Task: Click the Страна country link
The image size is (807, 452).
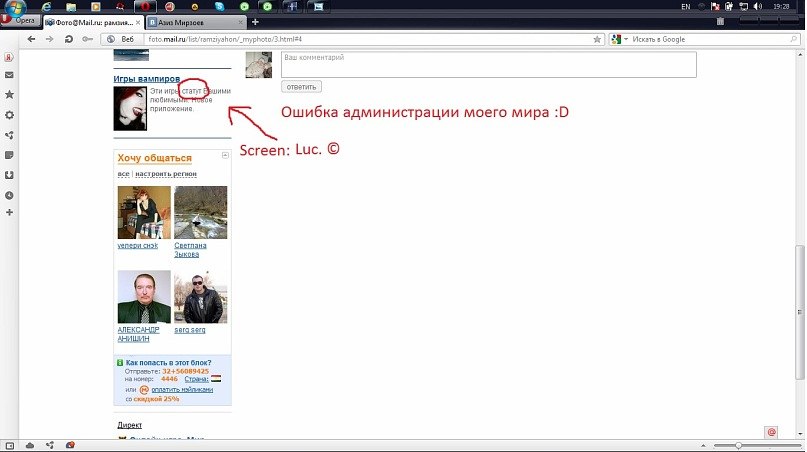Action: (x=196, y=379)
